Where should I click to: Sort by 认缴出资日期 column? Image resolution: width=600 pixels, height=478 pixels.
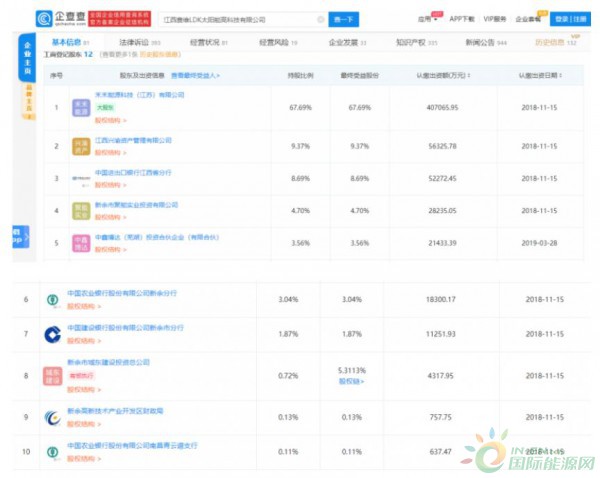[540, 75]
